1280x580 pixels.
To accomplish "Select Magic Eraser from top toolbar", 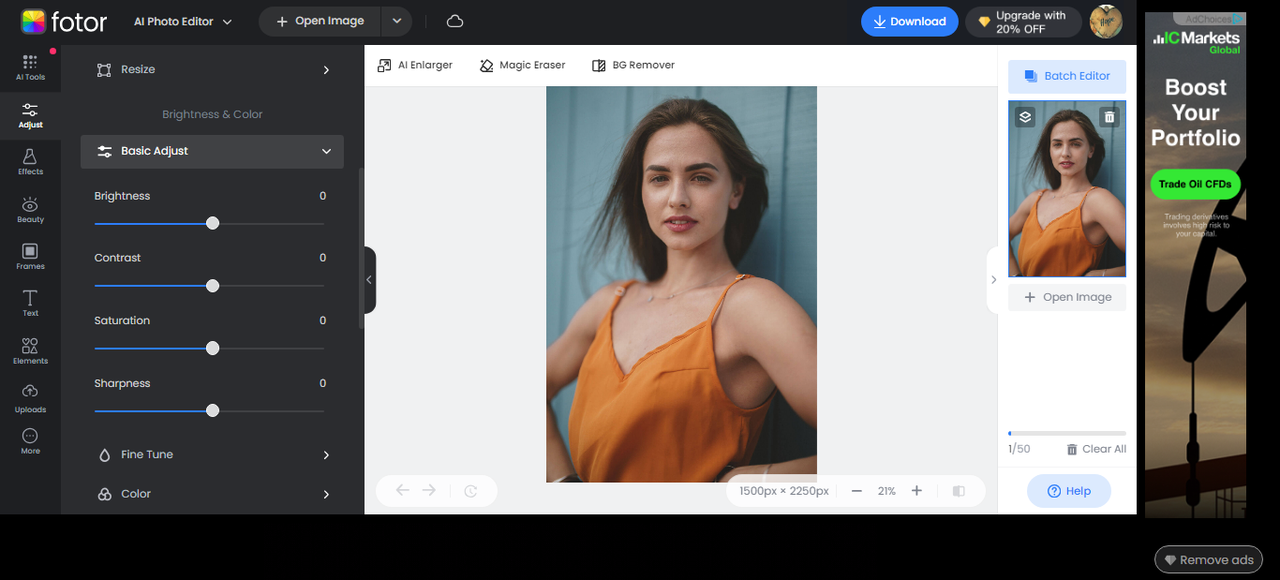I will click(522, 65).
